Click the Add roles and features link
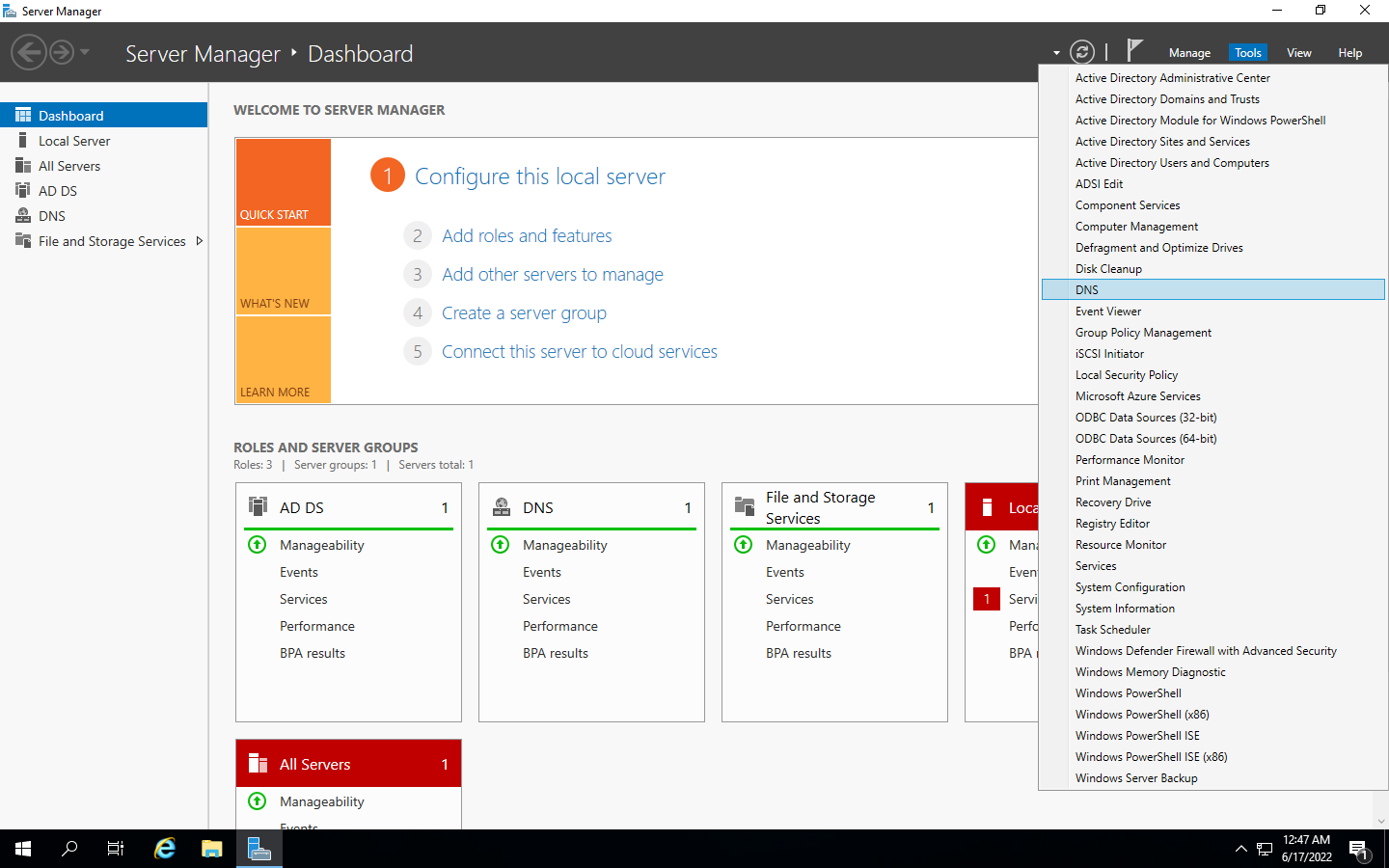 pos(527,235)
